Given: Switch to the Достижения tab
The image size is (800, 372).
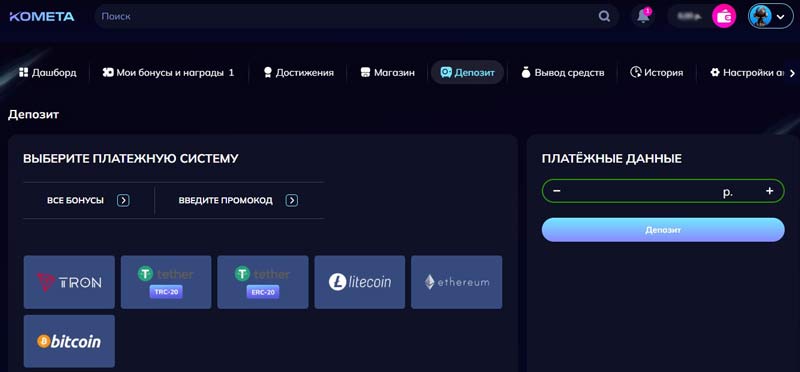Looking at the screenshot, I should tap(298, 72).
